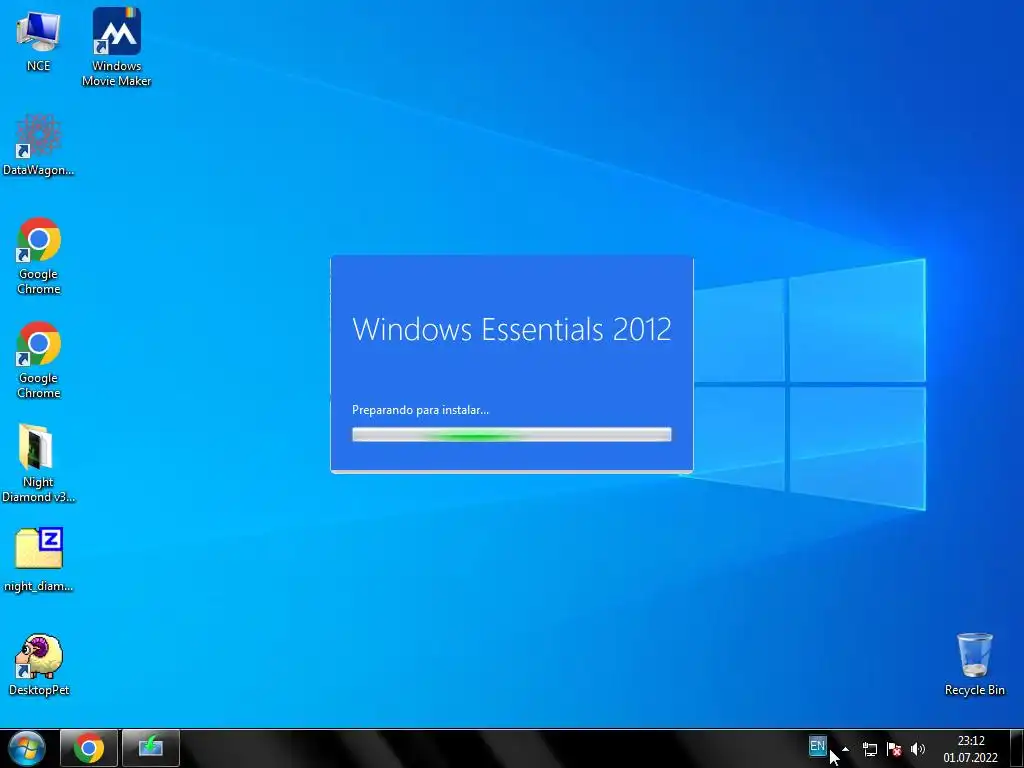
Task: Click the installer taskbar button
Action: coord(151,748)
